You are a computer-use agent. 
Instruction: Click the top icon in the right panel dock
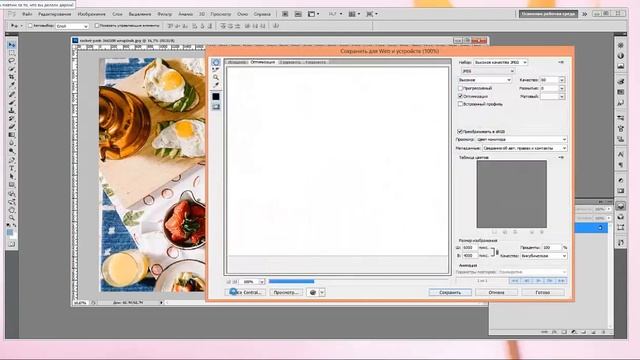pos(621,45)
